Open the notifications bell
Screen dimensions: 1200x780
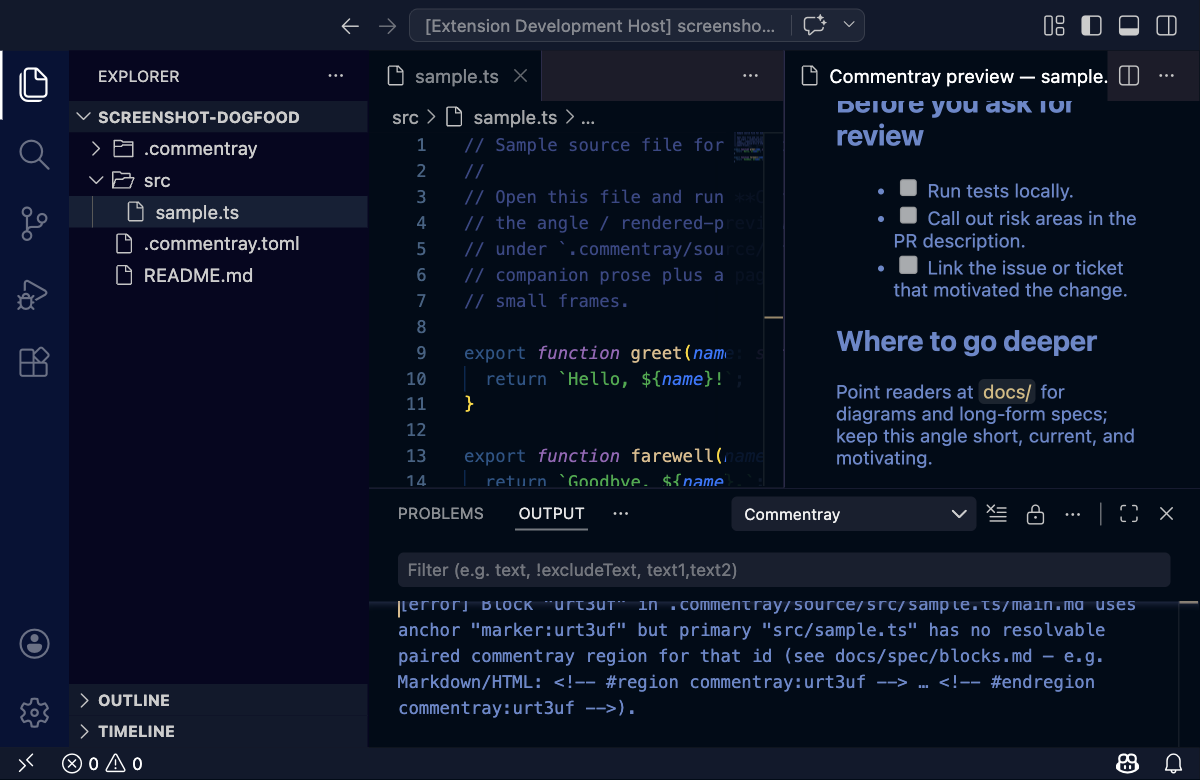[x=1174, y=764]
